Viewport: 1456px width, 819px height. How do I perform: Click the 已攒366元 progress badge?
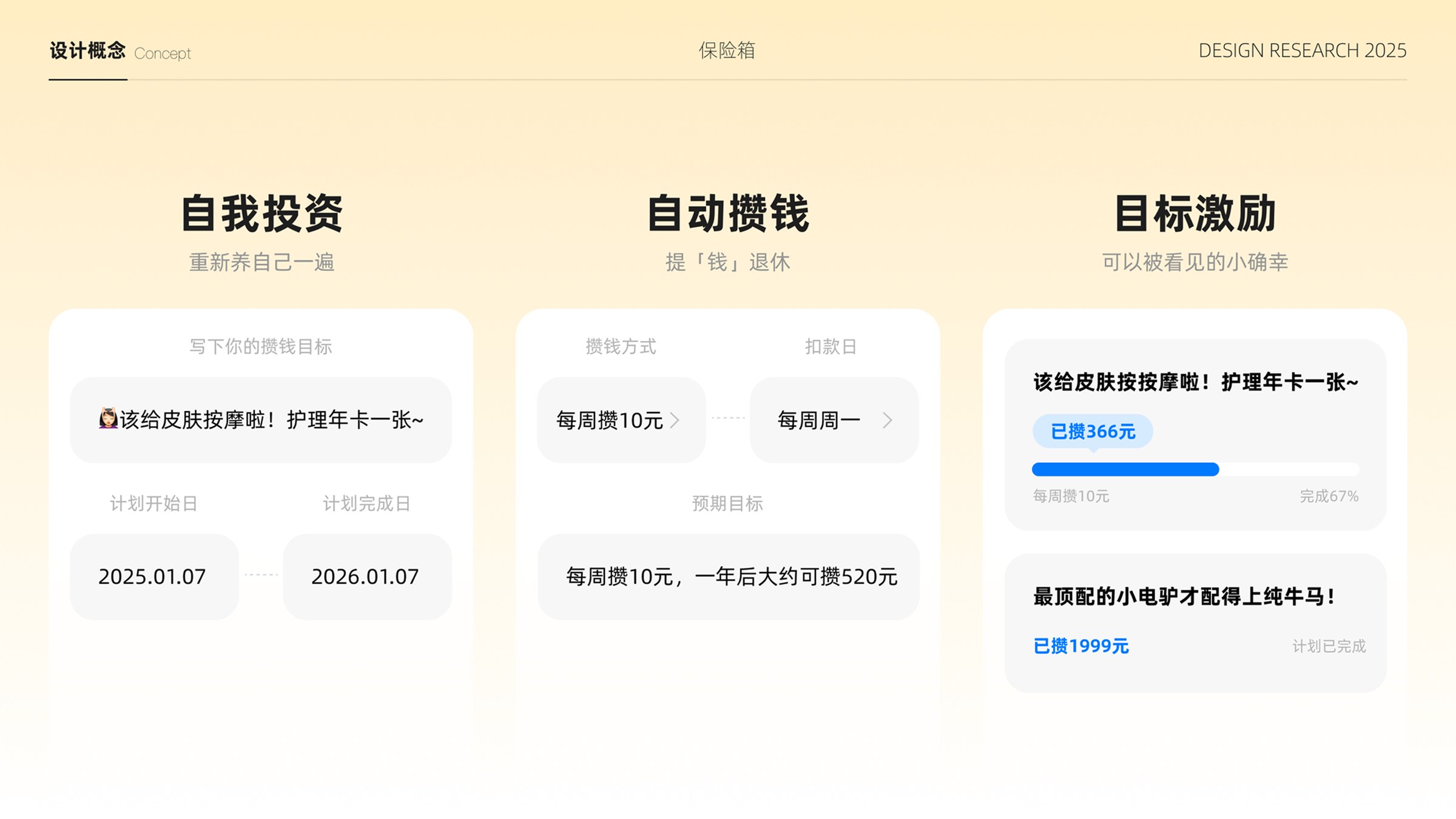coord(1093,431)
